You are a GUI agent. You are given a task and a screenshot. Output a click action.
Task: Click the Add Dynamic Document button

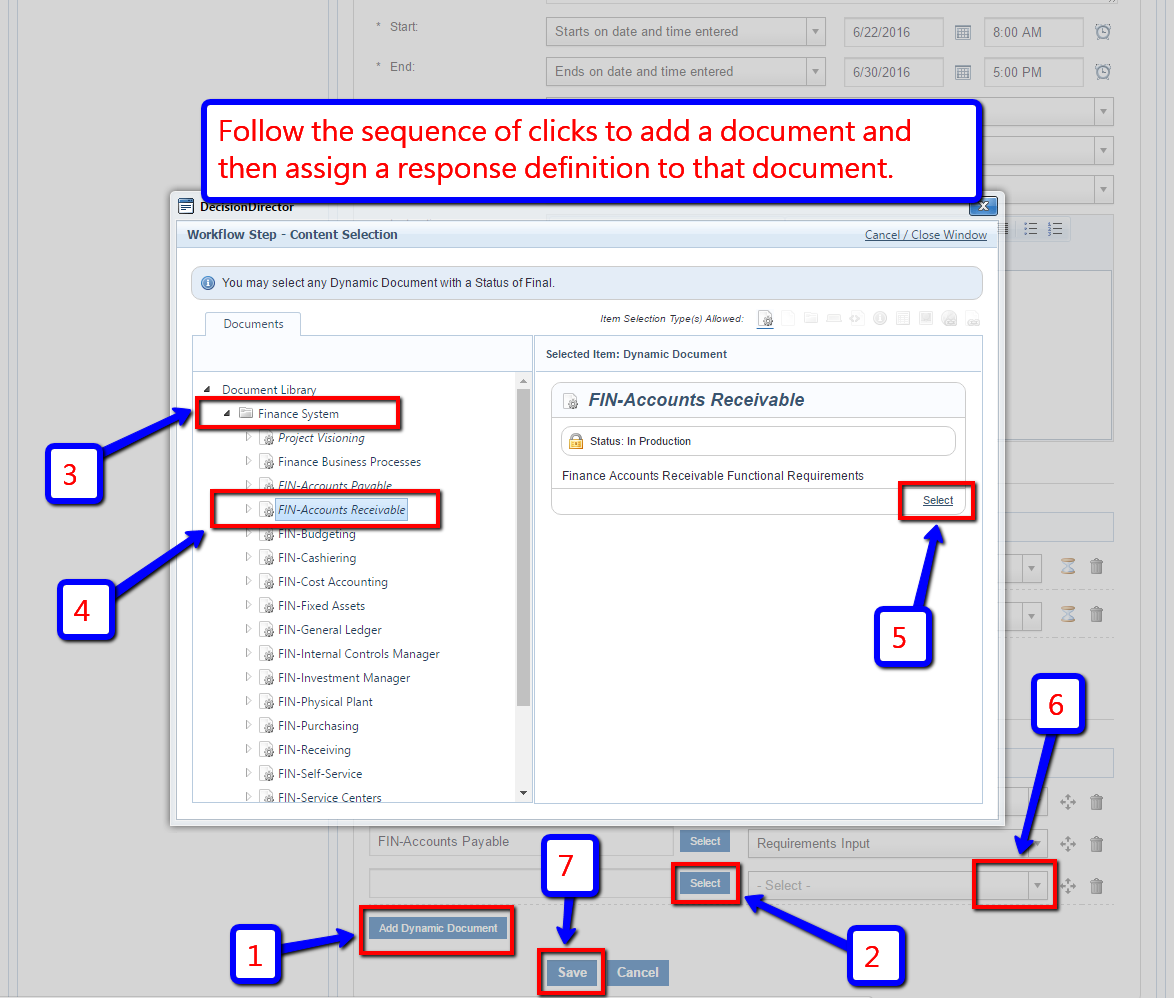pos(438,928)
